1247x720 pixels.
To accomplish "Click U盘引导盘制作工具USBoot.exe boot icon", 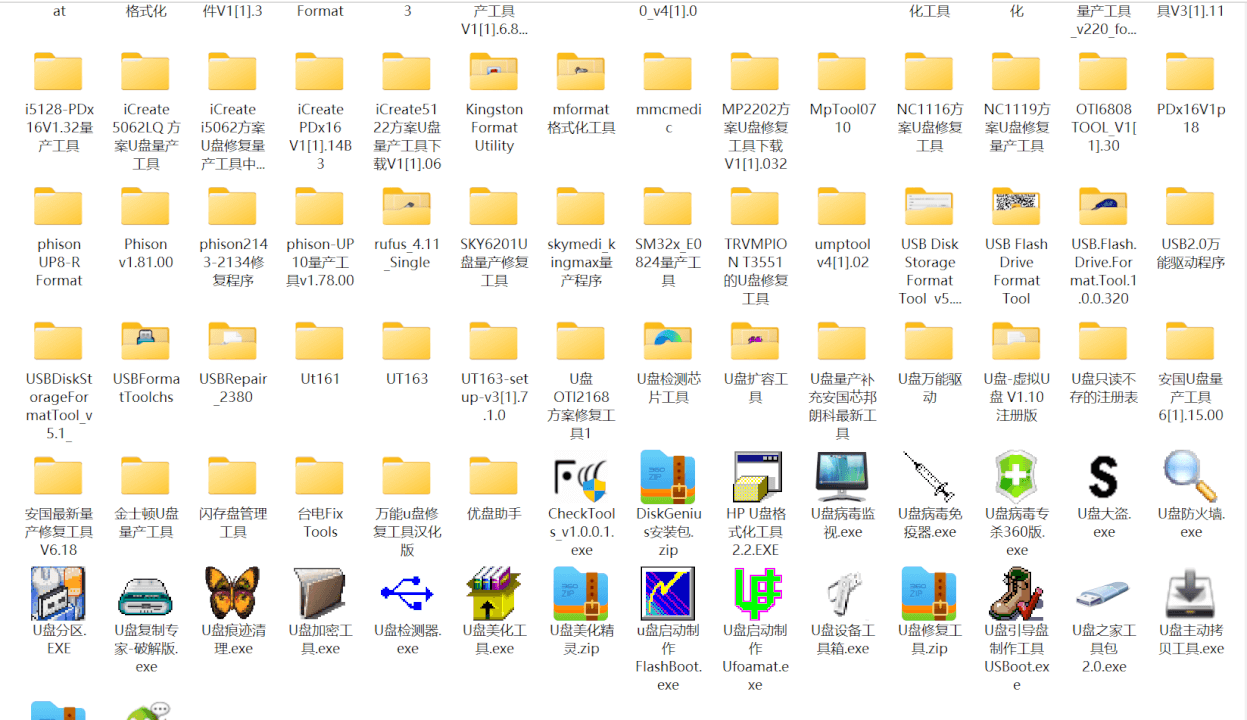I will point(1016,594).
